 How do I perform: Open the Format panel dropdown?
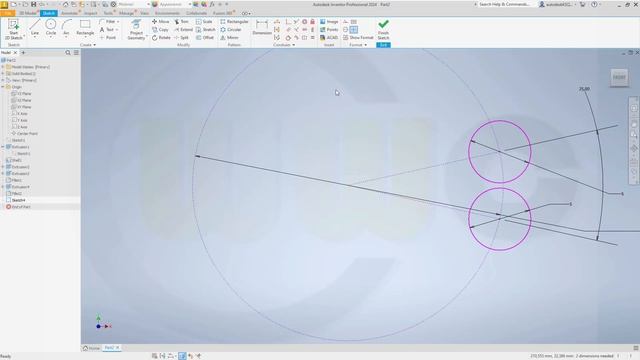coord(358,45)
